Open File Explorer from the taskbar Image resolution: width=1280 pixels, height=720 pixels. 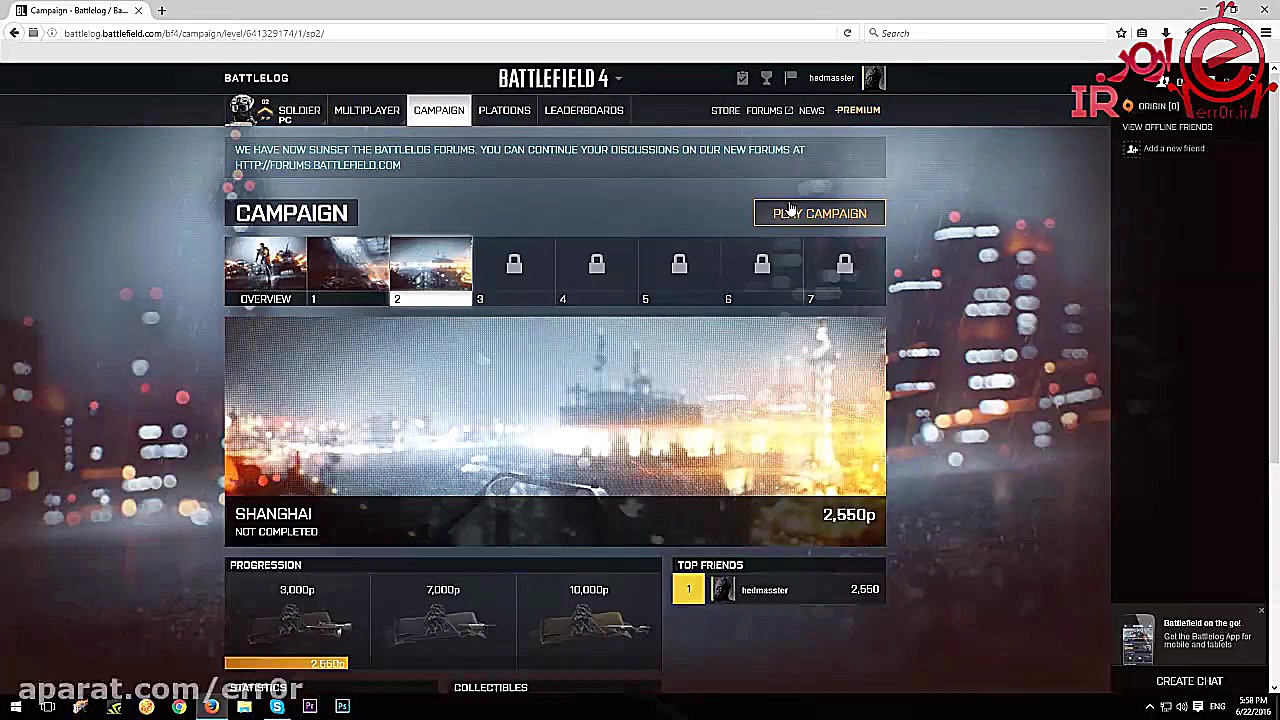tap(245, 707)
